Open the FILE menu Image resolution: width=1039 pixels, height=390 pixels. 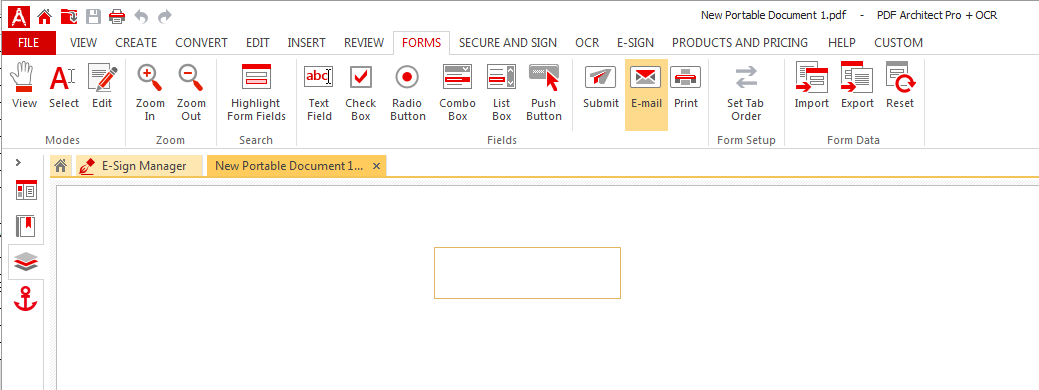pos(28,43)
